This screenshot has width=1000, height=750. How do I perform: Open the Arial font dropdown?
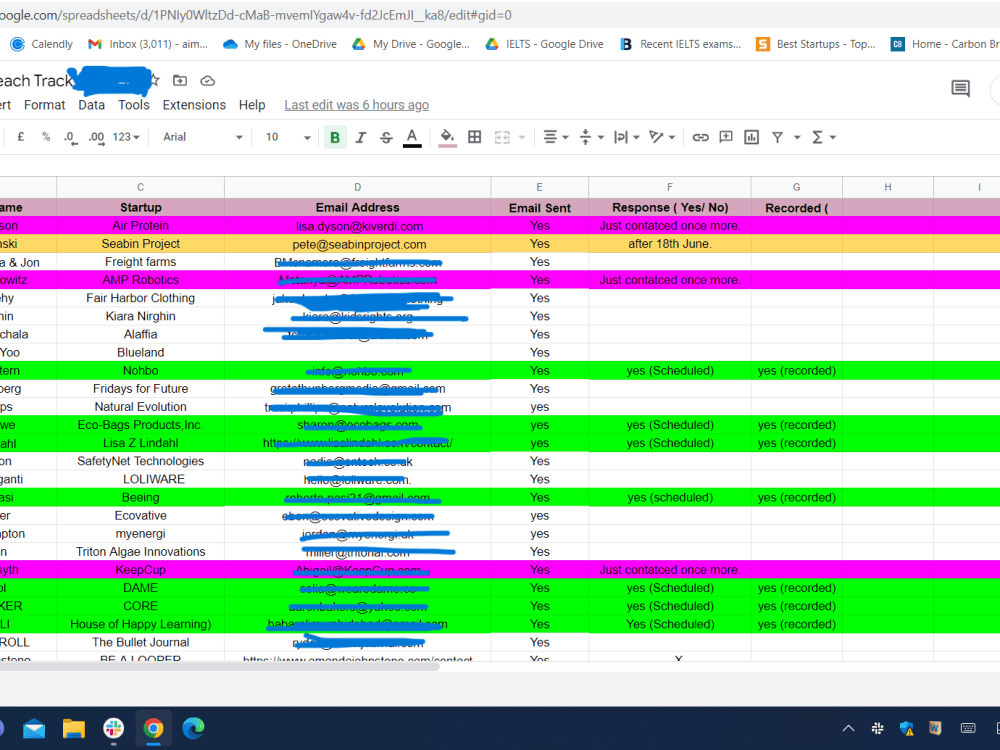click(x=202, y=137)
